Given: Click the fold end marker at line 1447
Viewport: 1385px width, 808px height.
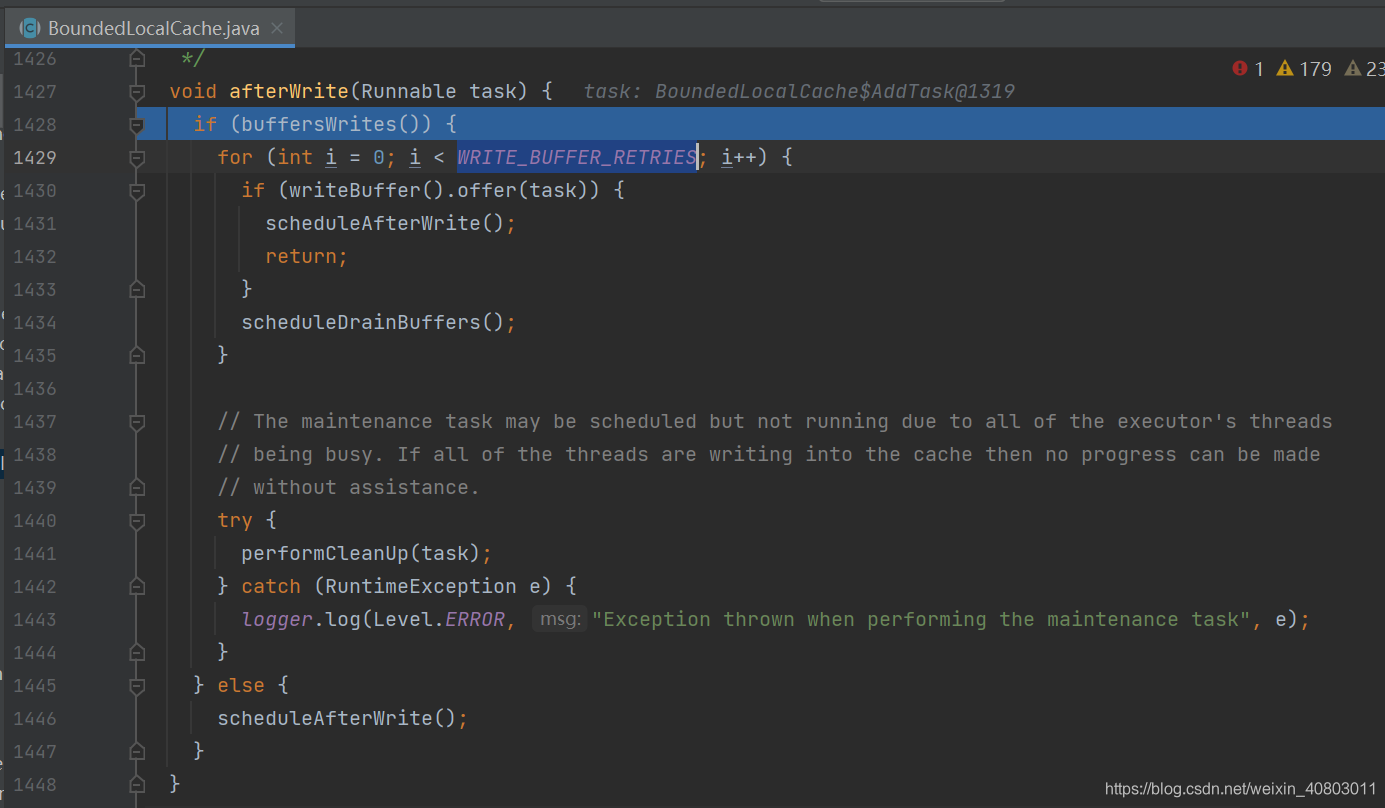Looking at the screenshot, I should 137,752.
